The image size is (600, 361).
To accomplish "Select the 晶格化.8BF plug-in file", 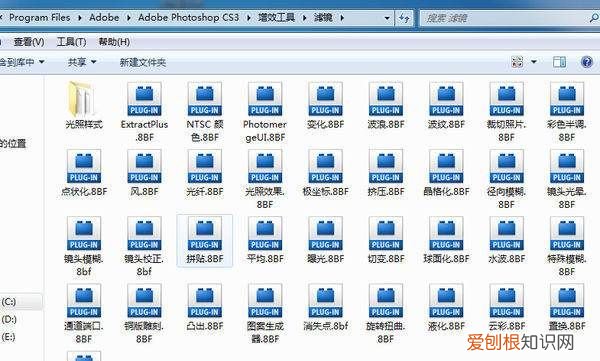I will click(446, 172).
